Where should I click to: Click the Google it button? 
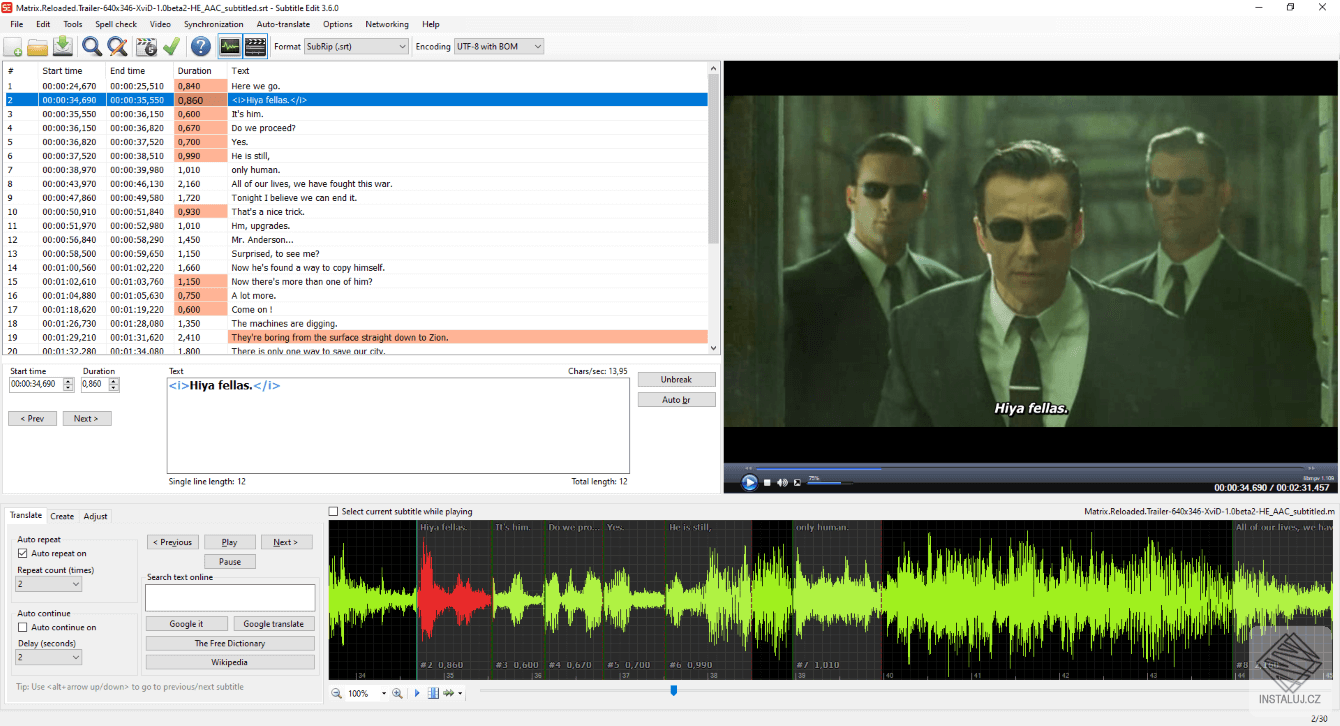pyautogui.click(x=186, y=624)
